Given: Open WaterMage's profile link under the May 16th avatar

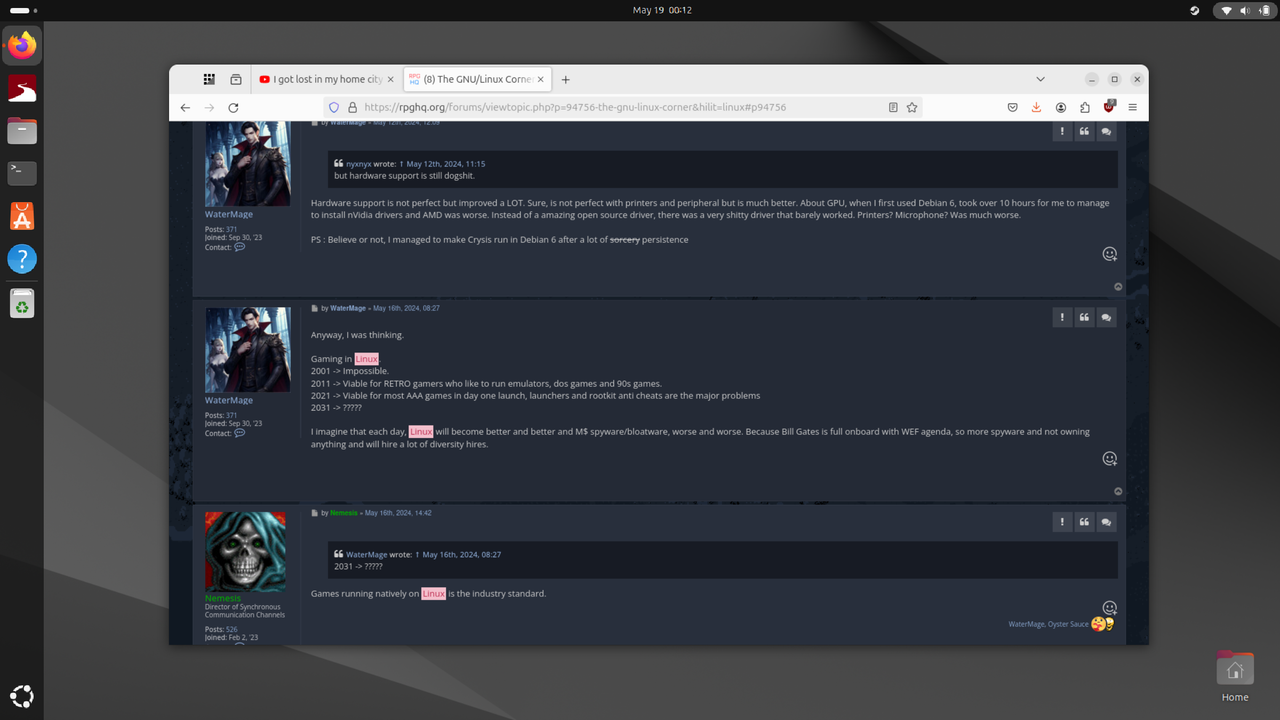Looking at the screenshot, I should pyautogui.click(x=229, y=400).
